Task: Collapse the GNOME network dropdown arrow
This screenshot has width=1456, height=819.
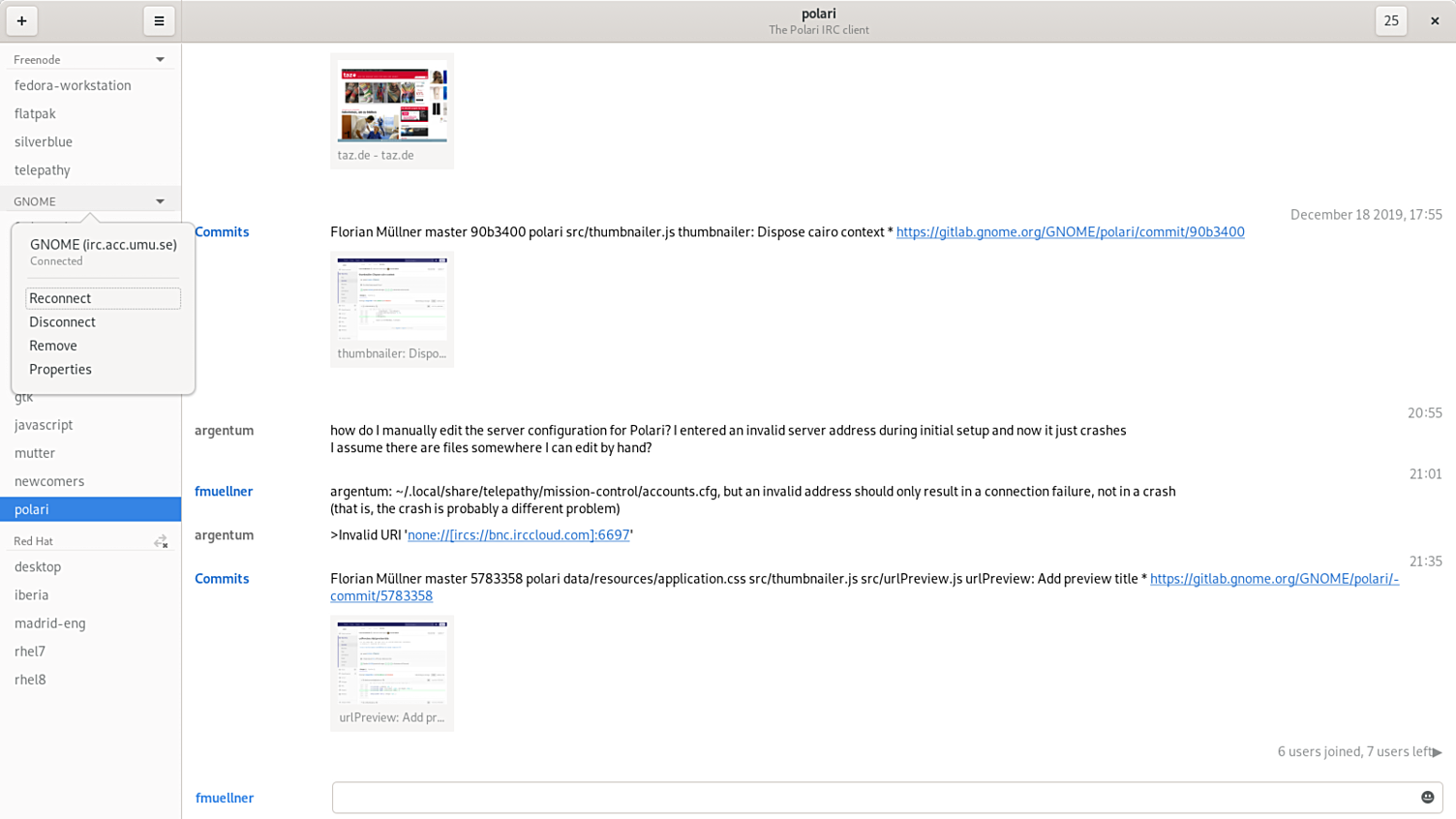Action: click(x=161, y=201)
